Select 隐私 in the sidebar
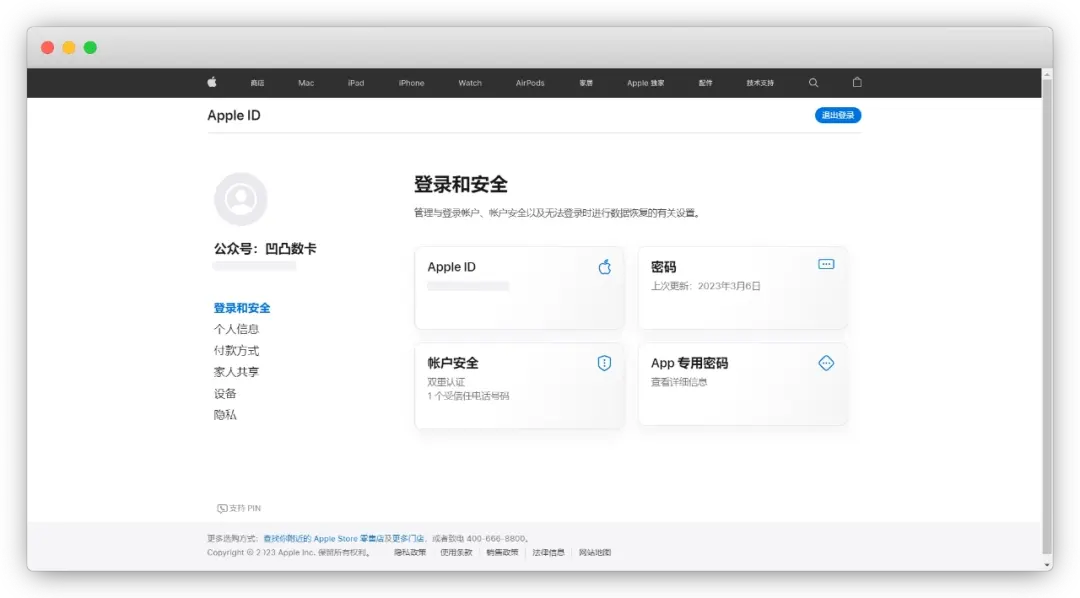1080x598 pixels. click(225, 415)
